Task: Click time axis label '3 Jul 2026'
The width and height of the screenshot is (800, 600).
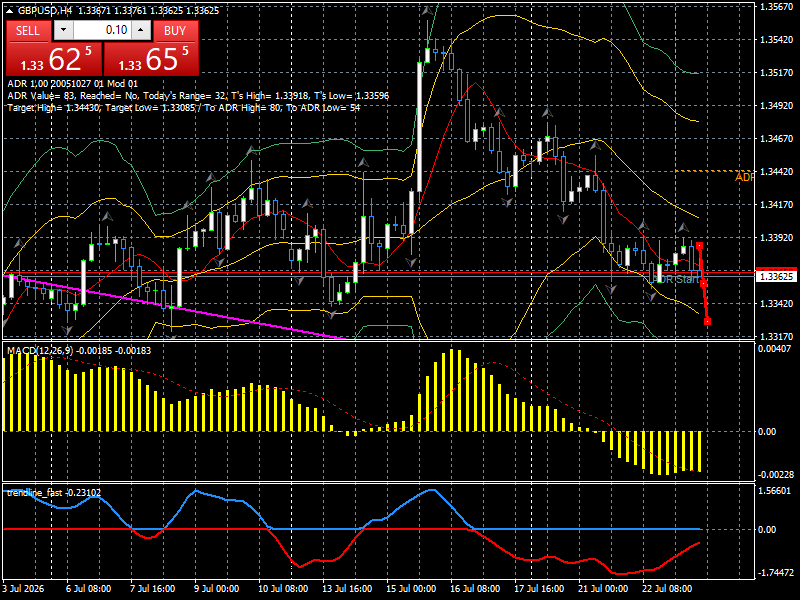Action: point(23,589)
